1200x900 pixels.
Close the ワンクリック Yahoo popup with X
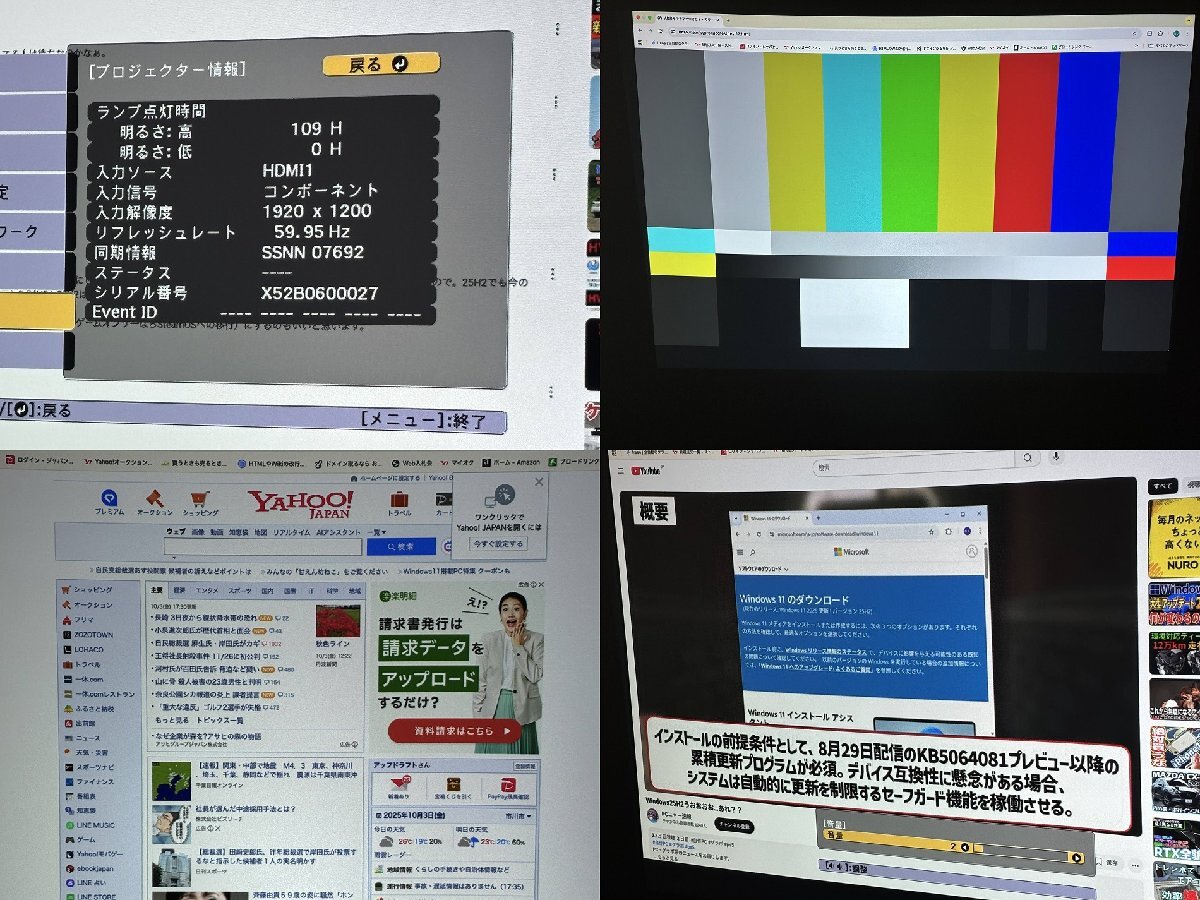[x=539, y=482]
